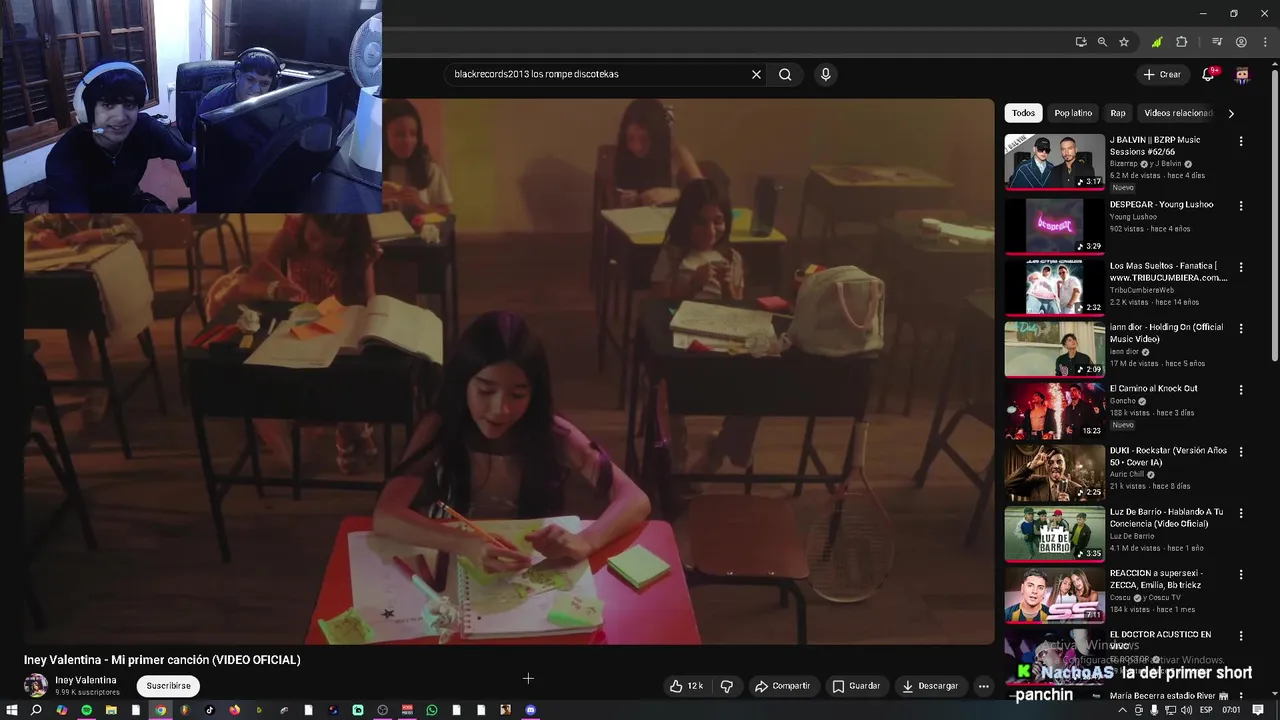Open OBS Studio from the taskbar
This screenshot has width=1280, height=720.
pos(382,710)
